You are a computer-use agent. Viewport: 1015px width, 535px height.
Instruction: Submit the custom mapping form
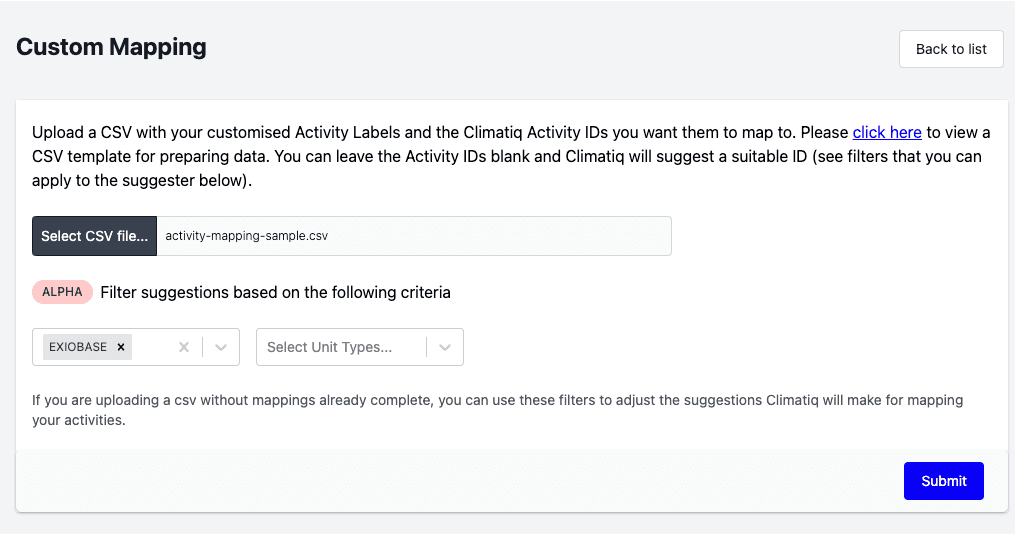click(943, 481)
